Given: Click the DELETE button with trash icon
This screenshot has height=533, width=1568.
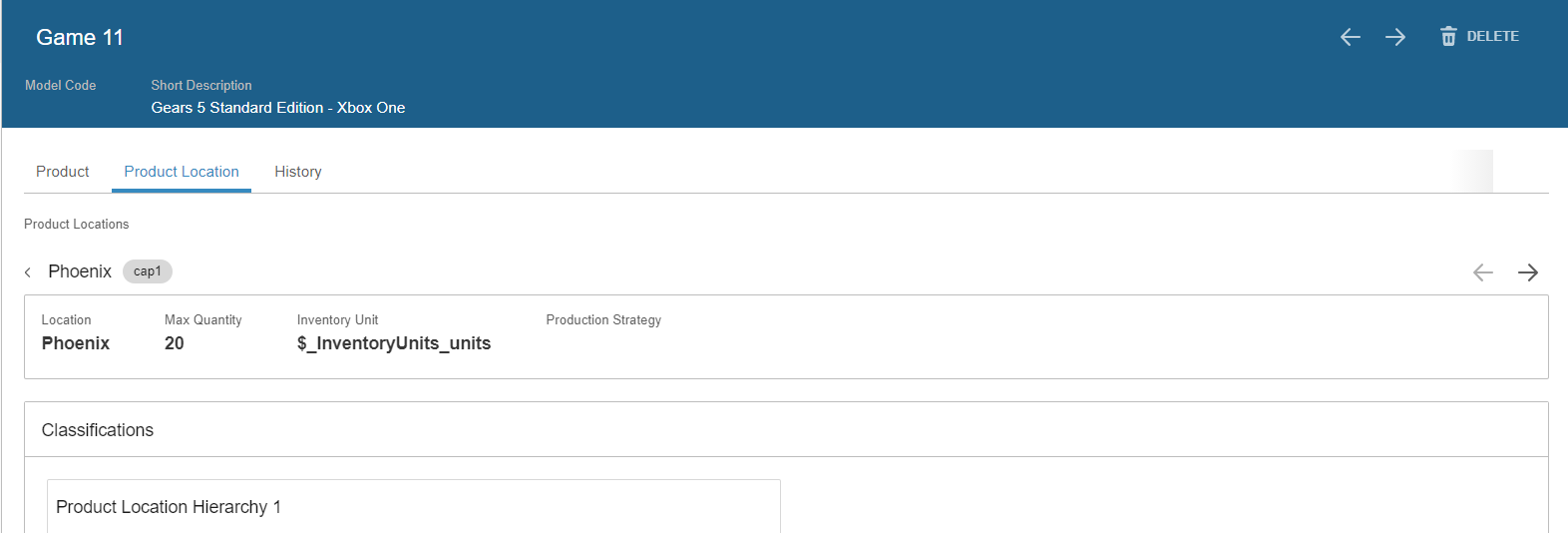Looking at the screenshot, I should [1479, 37].
